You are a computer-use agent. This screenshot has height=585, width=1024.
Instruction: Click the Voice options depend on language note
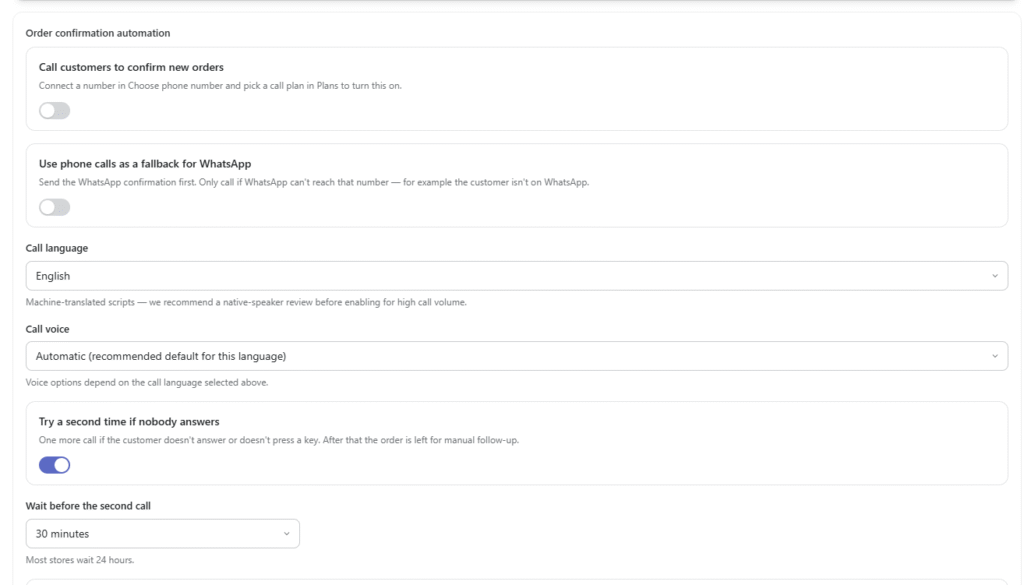(147, 383)
